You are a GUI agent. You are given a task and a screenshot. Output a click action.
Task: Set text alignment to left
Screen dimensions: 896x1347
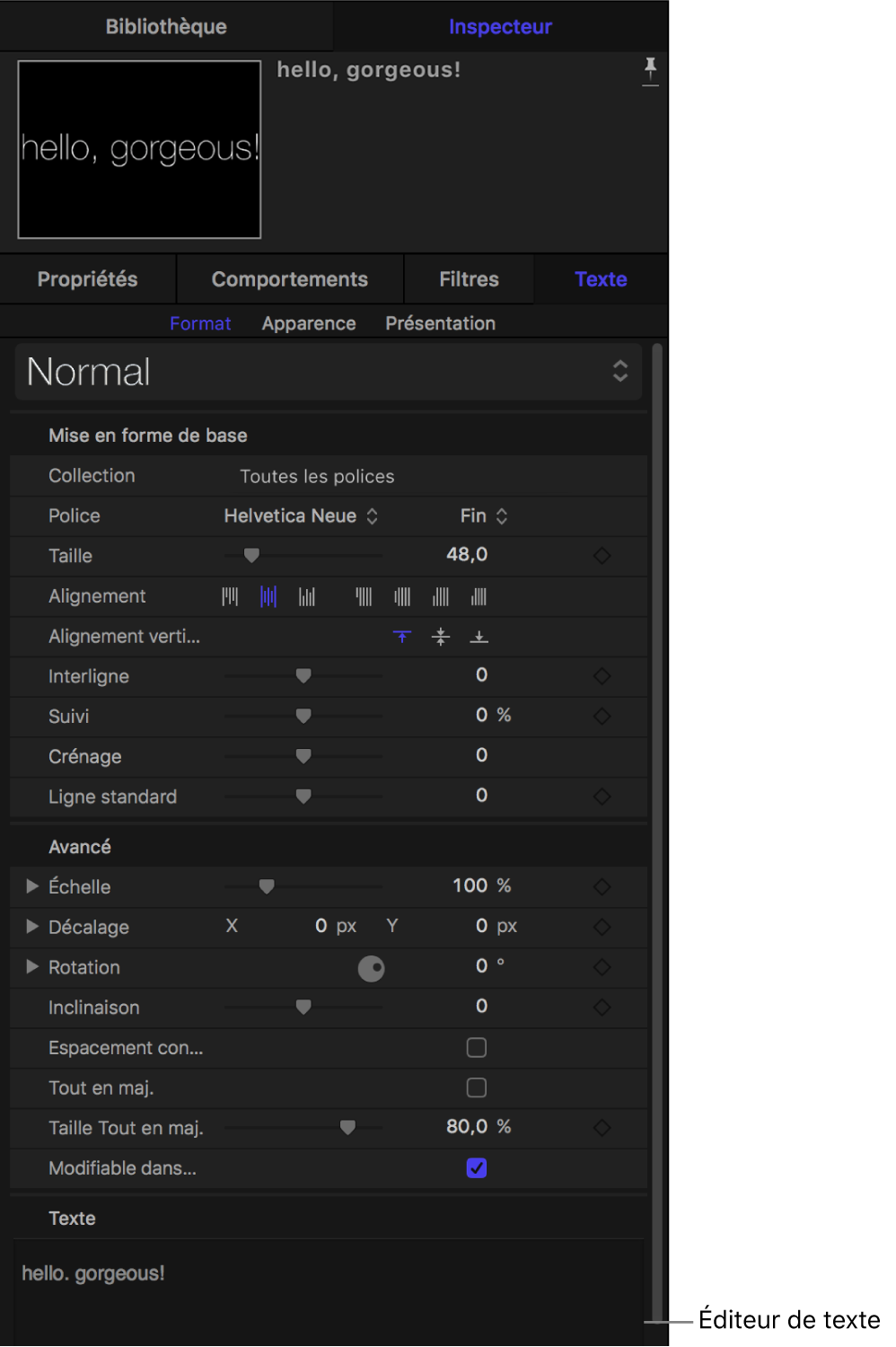click(230, 597)
